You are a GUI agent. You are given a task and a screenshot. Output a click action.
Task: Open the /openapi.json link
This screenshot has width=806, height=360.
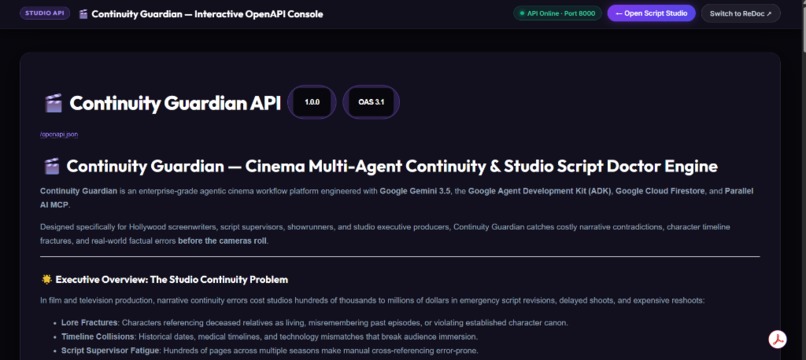click(59, 135)
